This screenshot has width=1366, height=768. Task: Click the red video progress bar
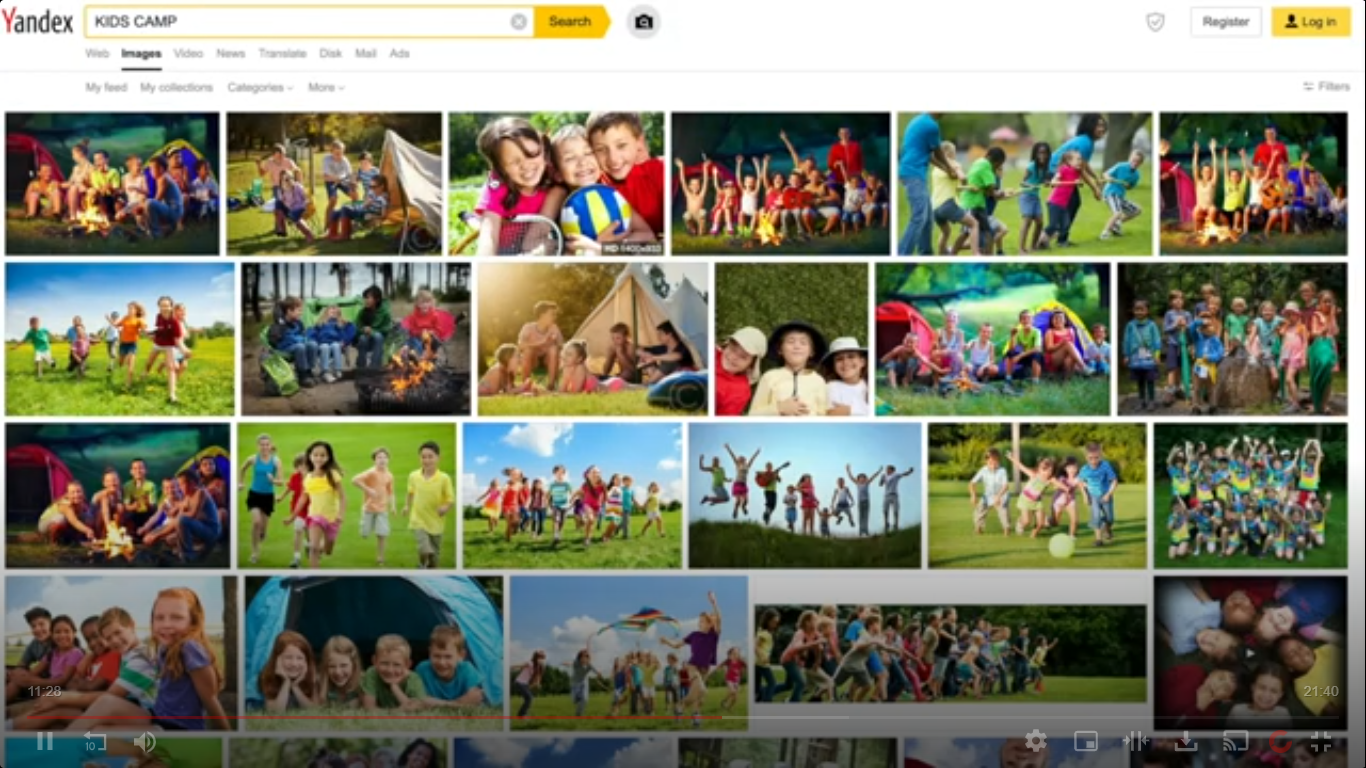click(400, 717)
